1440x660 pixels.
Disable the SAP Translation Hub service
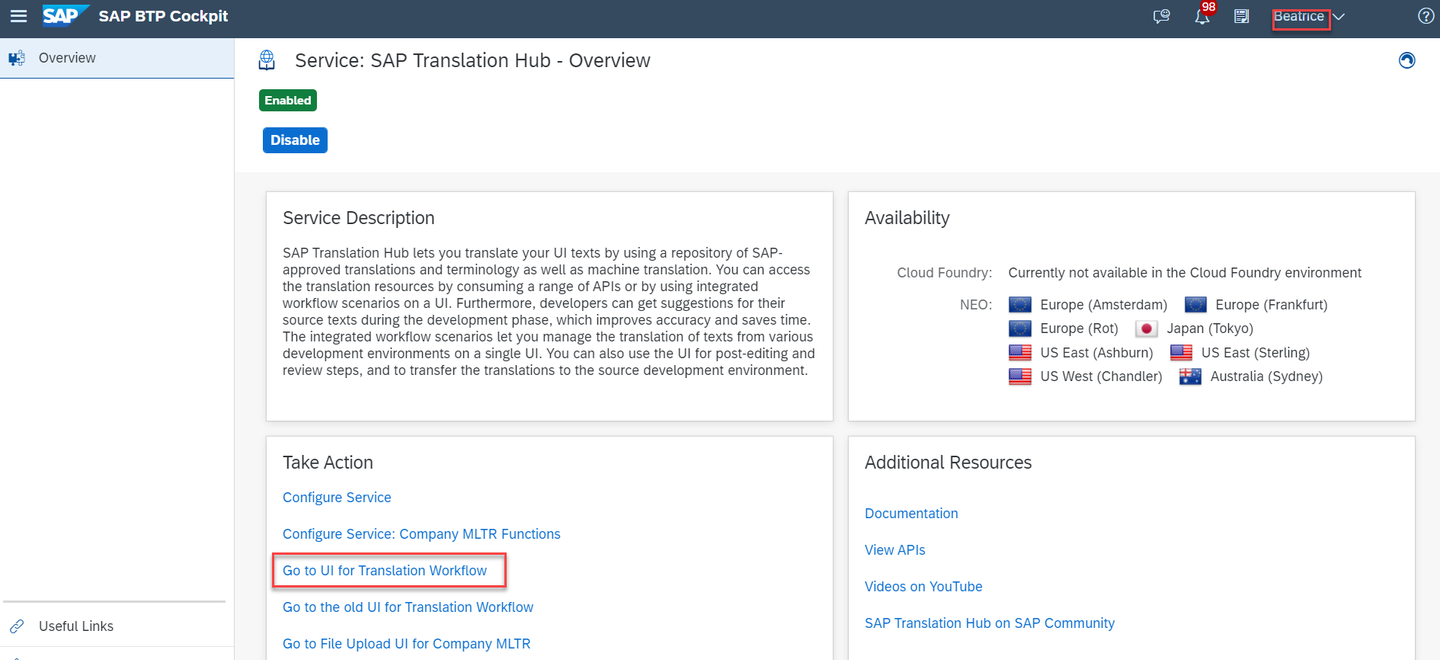(x=295, y=140)
